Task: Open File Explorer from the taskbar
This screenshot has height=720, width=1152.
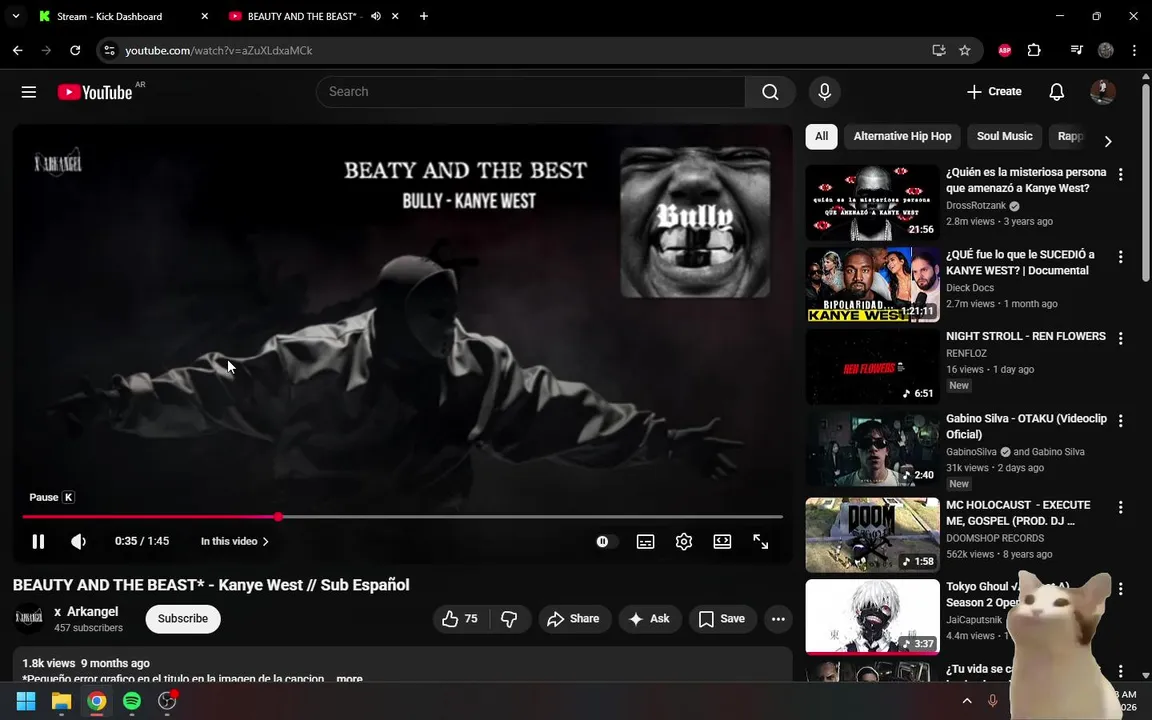Action: pos(61,701)
